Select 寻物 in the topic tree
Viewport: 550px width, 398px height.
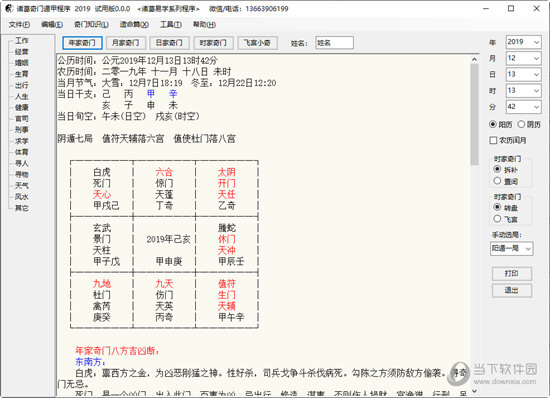[x=21, y=174]
